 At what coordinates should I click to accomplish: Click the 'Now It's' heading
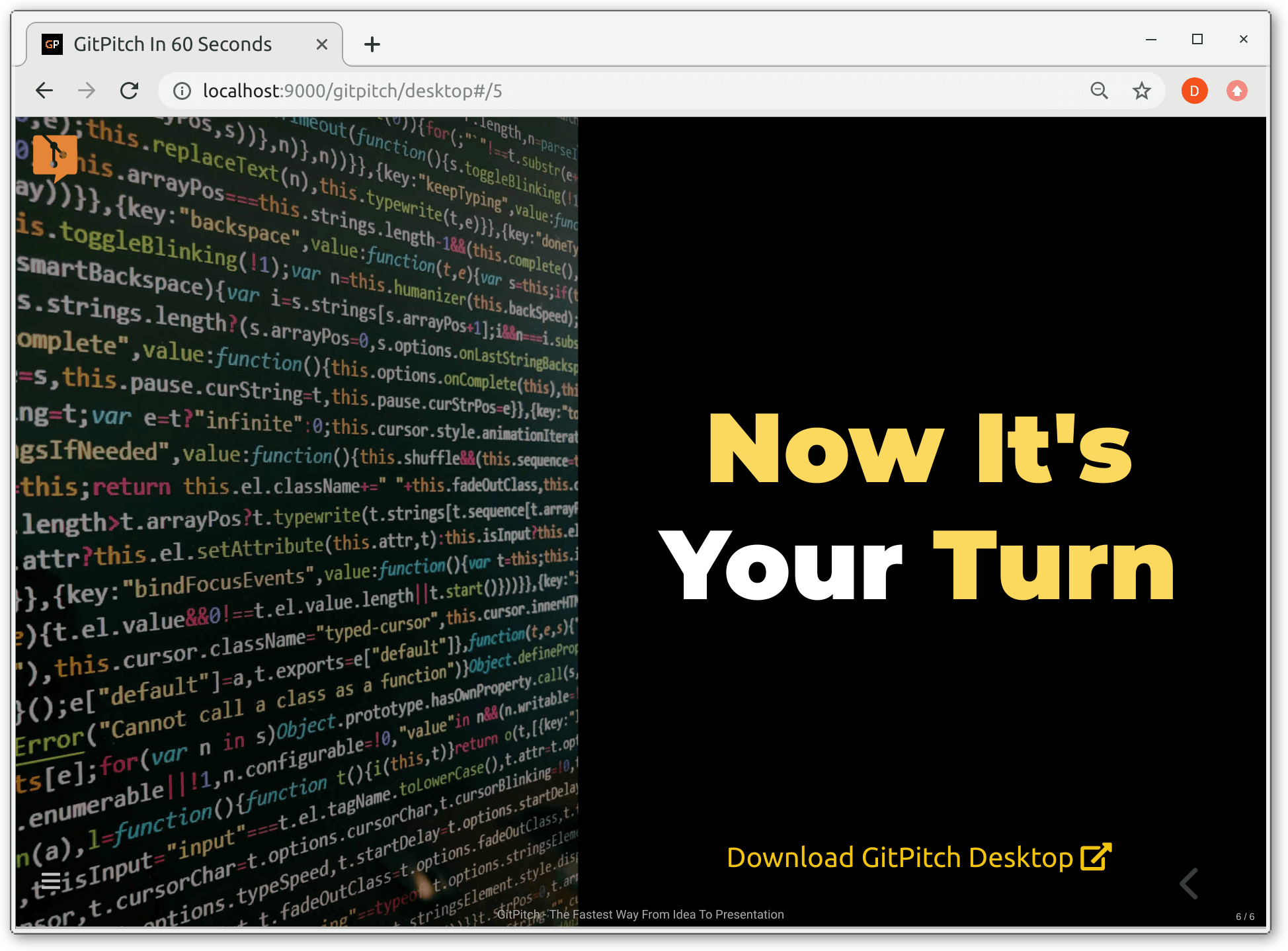pos(919,448)
